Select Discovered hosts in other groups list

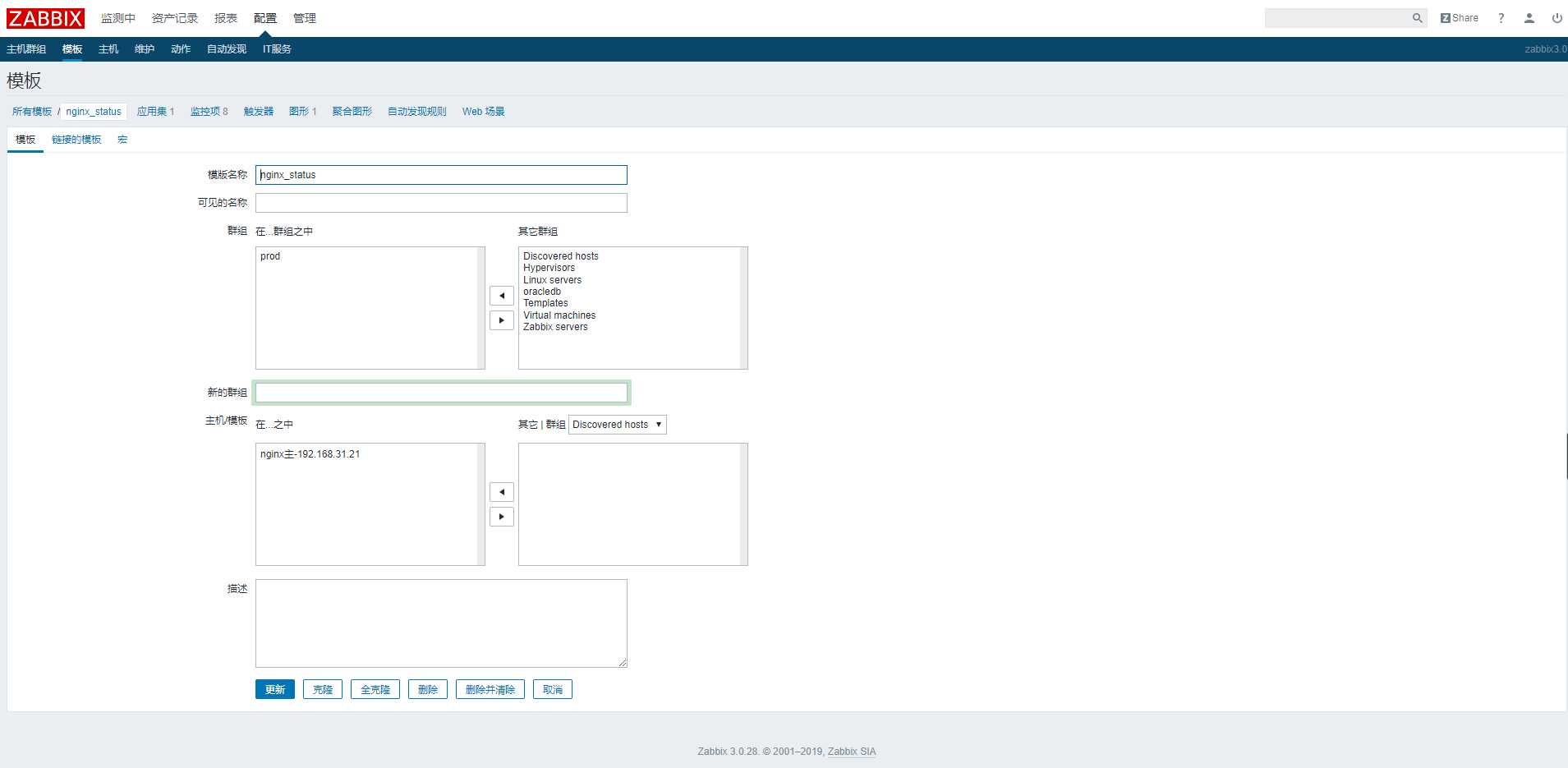click(x=629, y=256)
